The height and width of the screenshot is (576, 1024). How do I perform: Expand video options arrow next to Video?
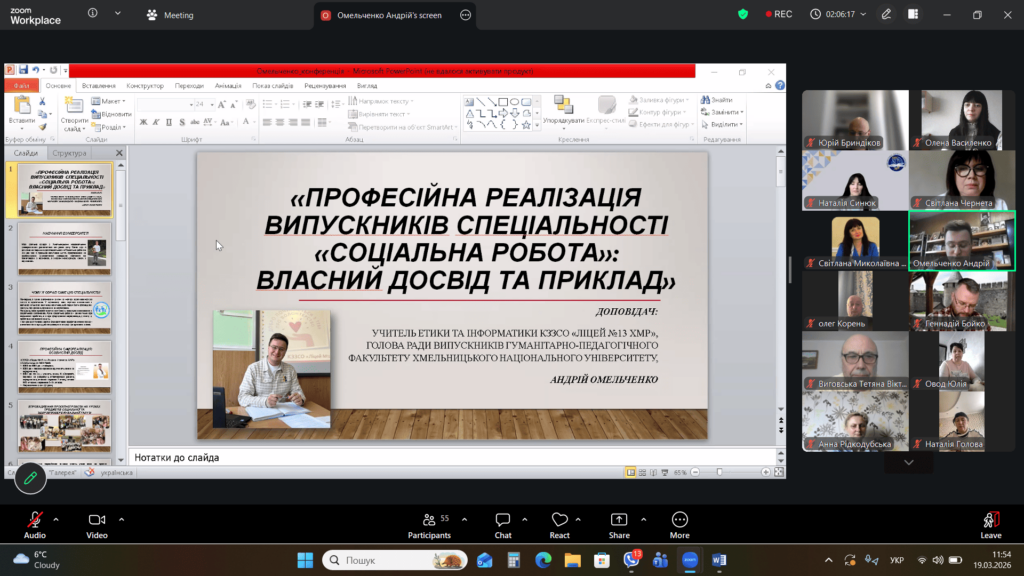coord(121,519)
